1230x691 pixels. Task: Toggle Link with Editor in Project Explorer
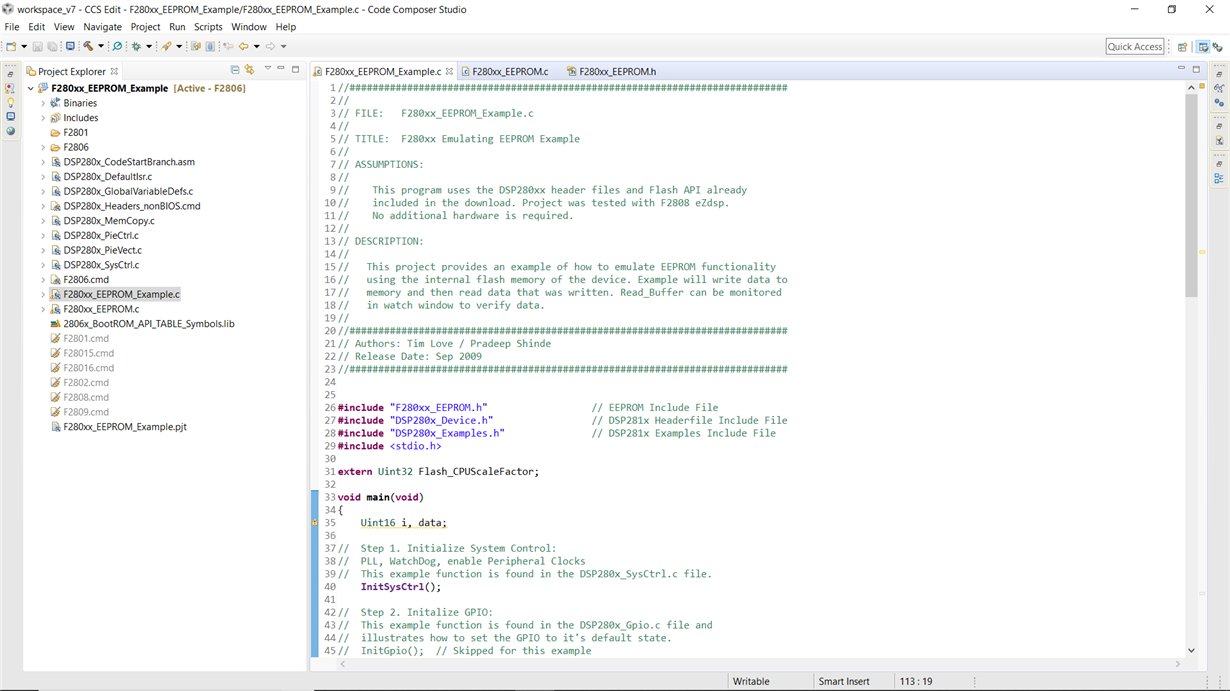point(250,70)
